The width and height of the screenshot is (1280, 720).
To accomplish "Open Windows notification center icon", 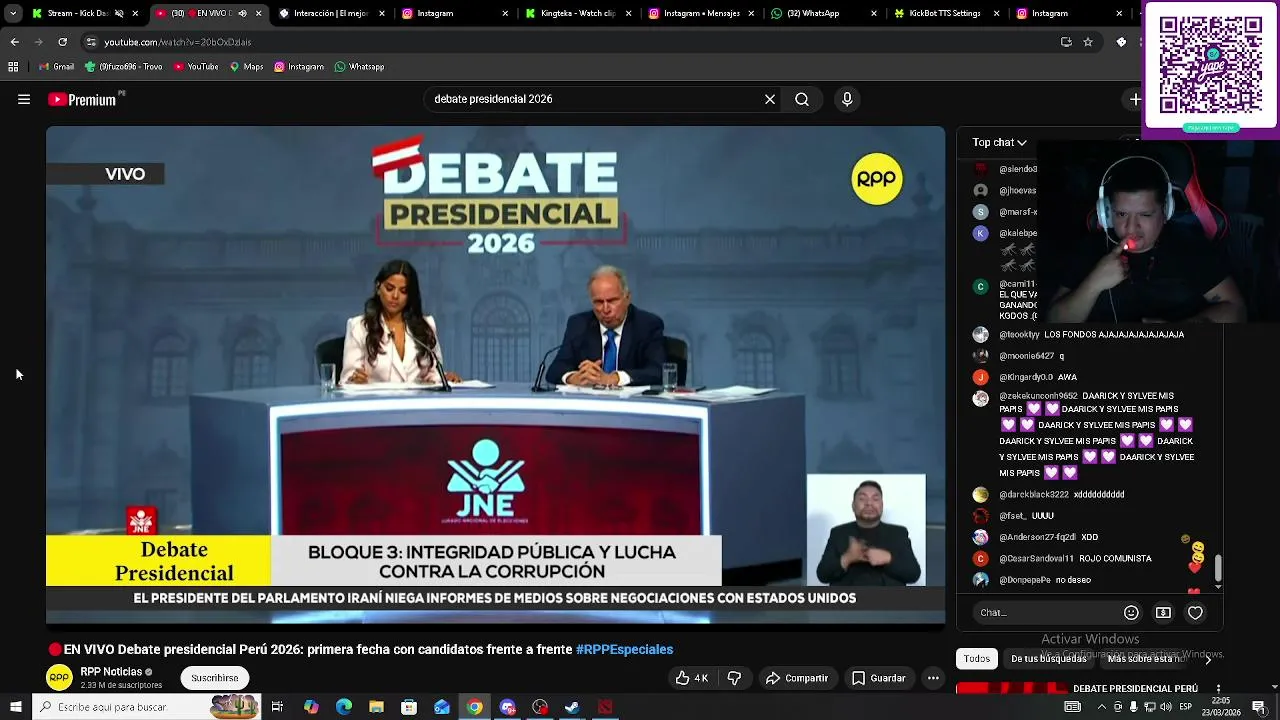I will pyautogui.click(x=1260, y=707).
